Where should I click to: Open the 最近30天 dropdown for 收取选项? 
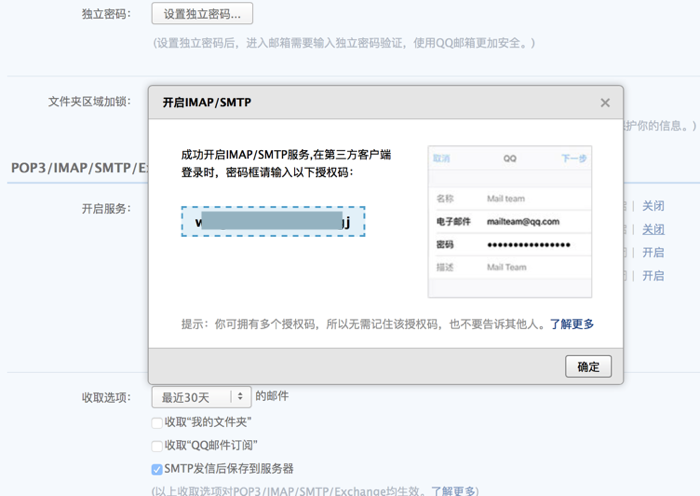202,397
